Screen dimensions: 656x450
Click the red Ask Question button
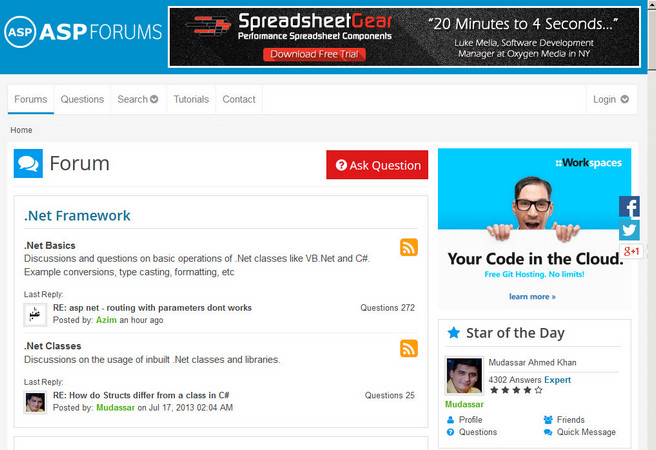click(377, 165)
